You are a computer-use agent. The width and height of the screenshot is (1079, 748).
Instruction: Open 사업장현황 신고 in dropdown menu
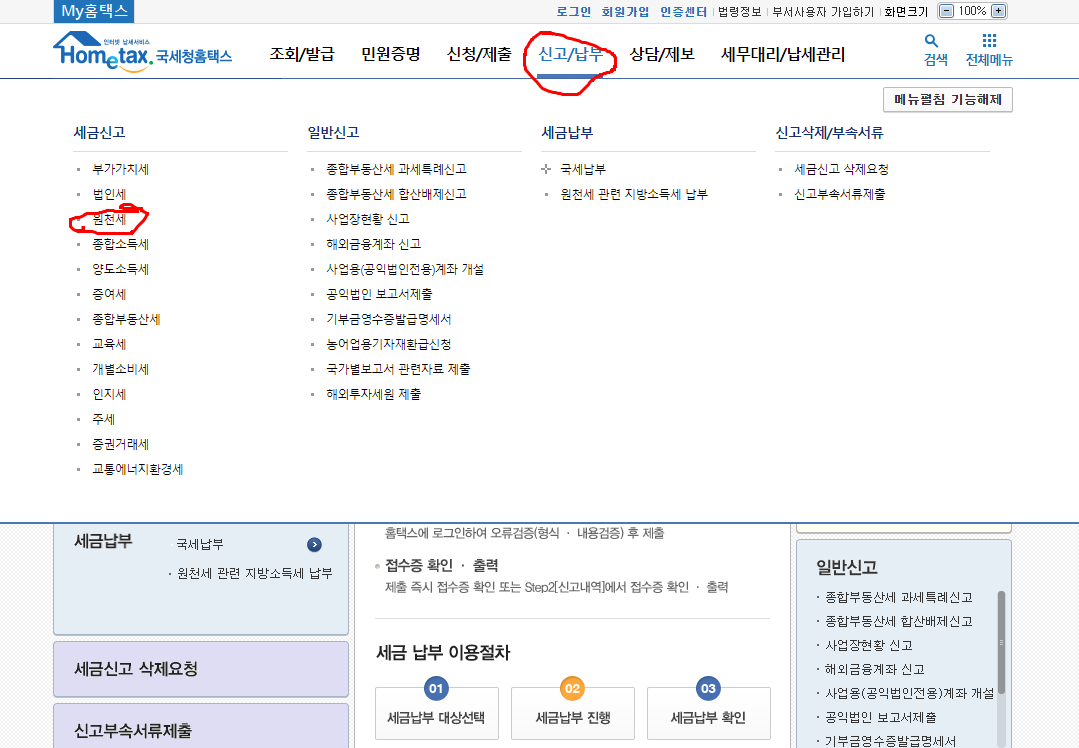368,220
